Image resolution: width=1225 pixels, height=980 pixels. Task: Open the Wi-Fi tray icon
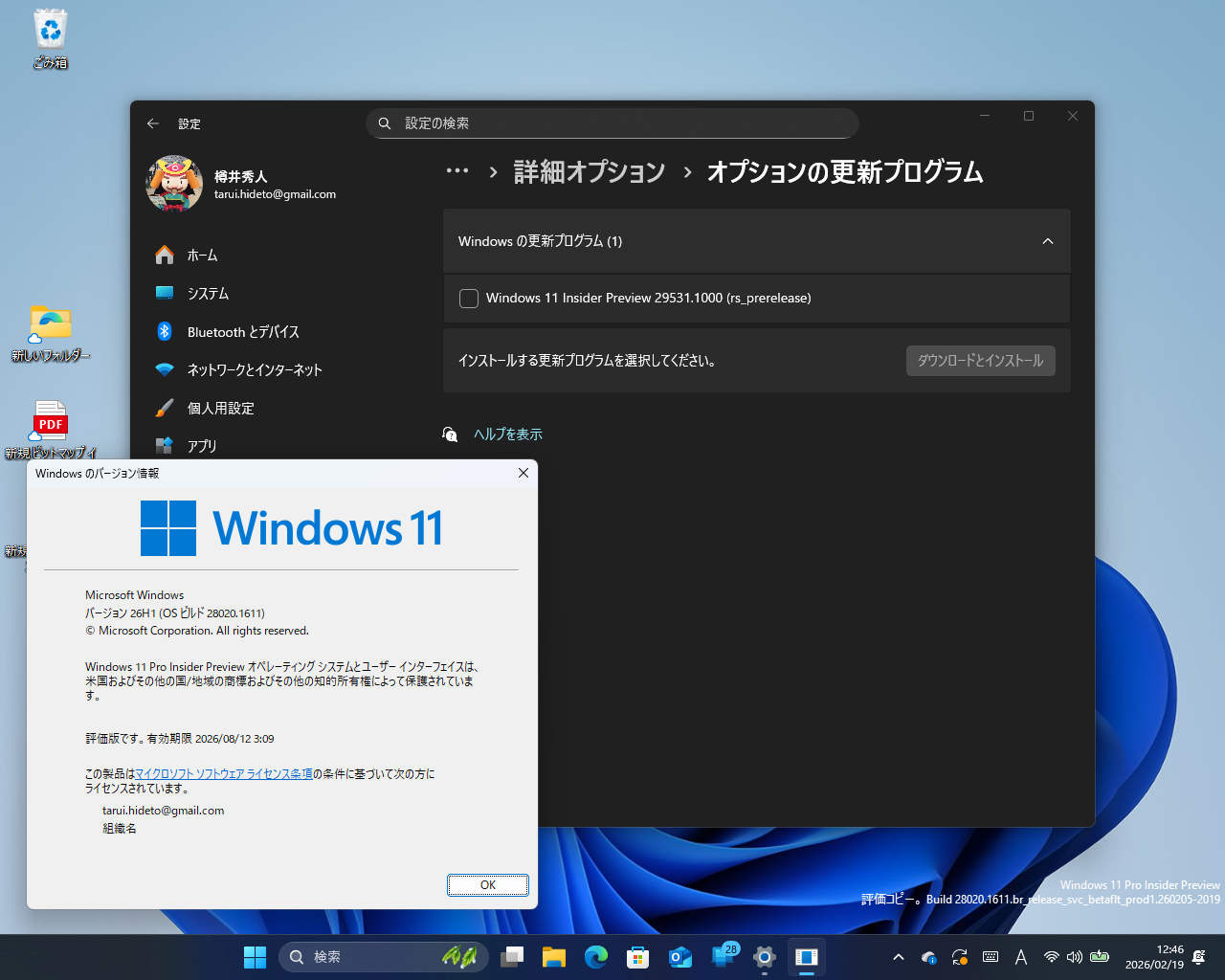coord(1051,956)
